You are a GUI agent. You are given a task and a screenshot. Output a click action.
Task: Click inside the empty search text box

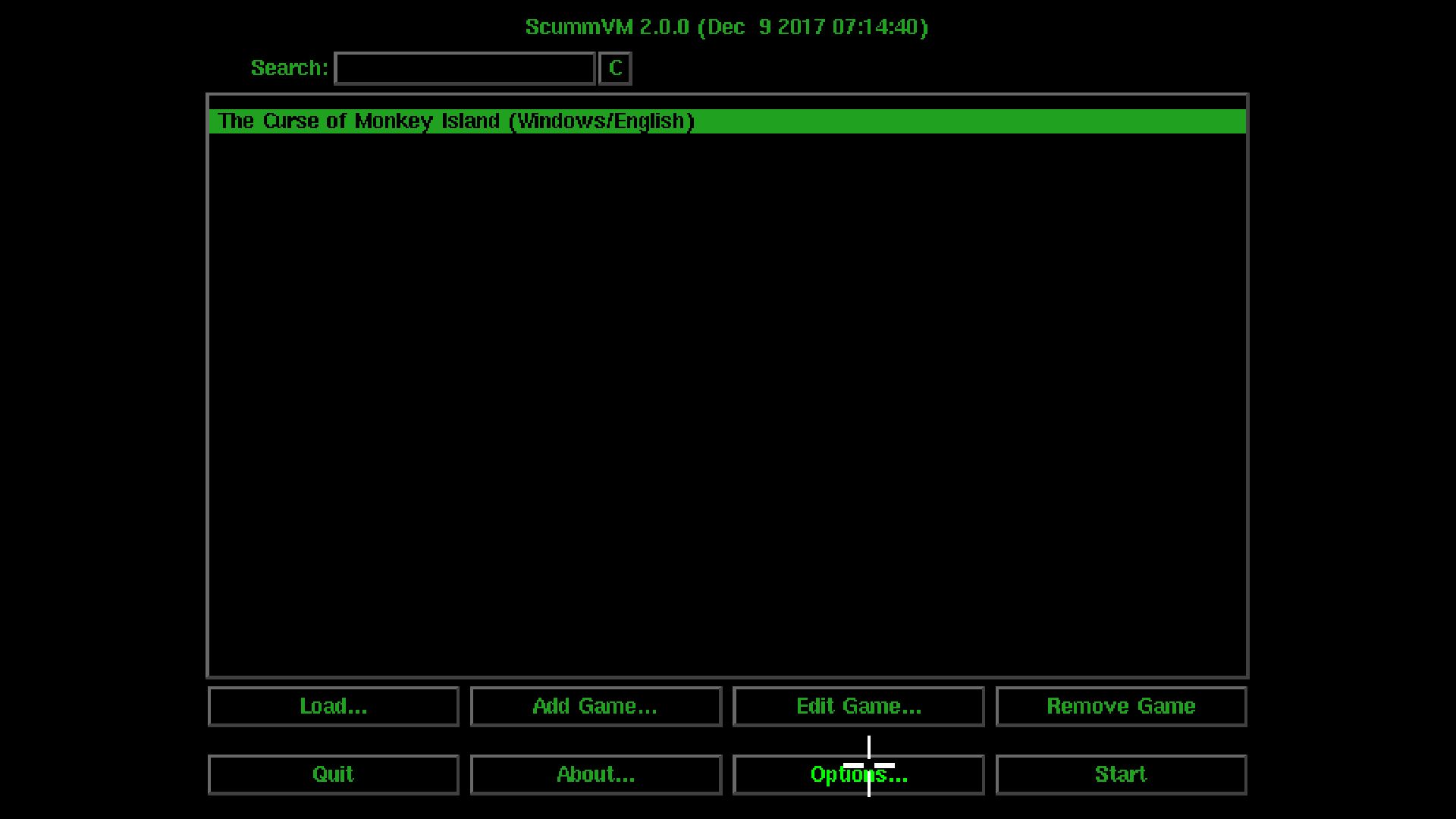coord(464,68)
